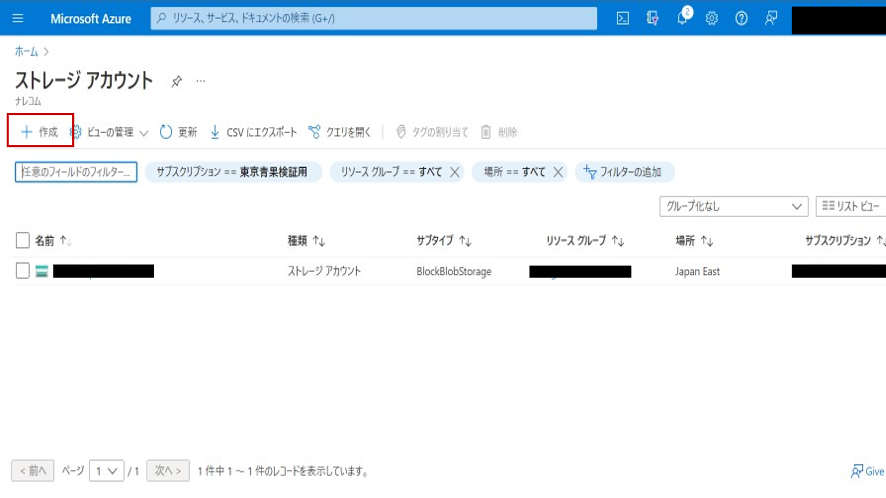Click Japan East location cell
This screenshot has height=498, width=886.
tap(697, 271)
